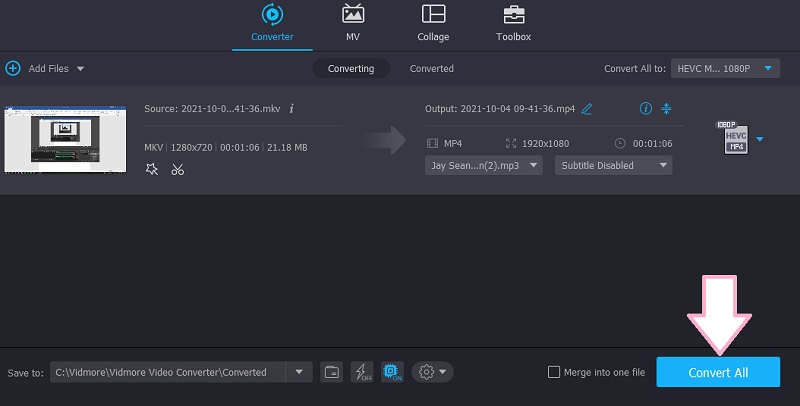Viewport: 800px width, 406px height.
Task: Click the source file info icon
Action: point(291,108)
